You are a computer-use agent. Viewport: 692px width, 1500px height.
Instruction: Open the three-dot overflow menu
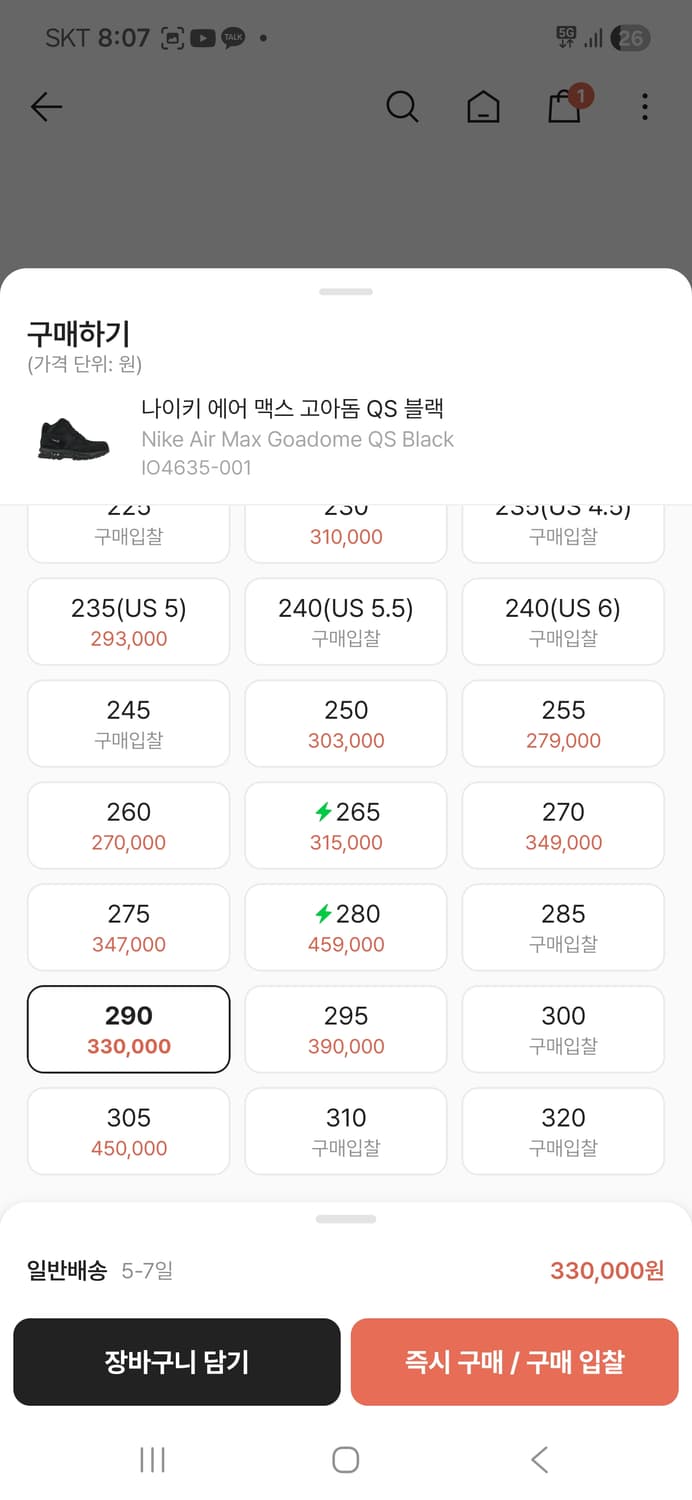tap(644, 107)
